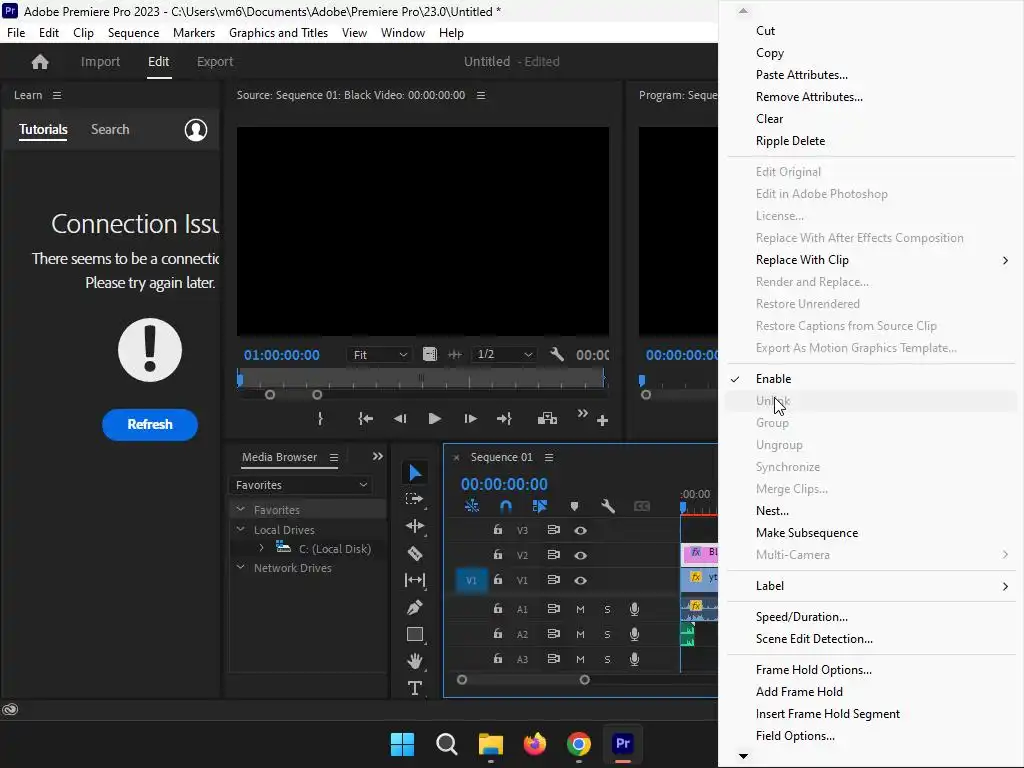Click Go to Out in Source monitor
Viewport: 1024px width, 768px height.
[x=504, y=419]
